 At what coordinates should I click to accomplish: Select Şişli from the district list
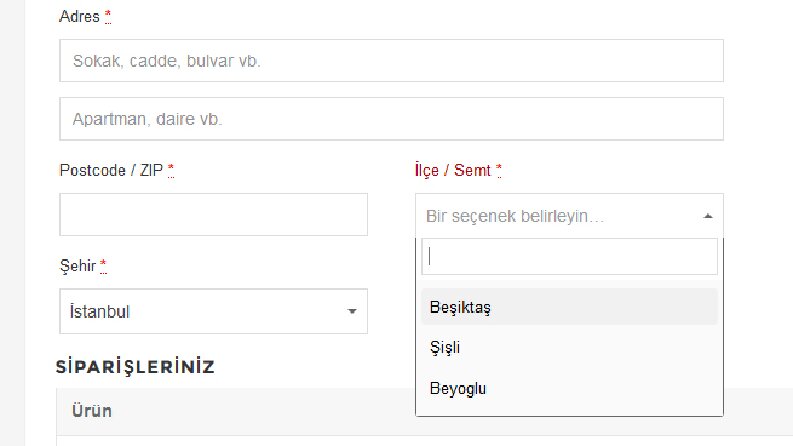(569, 348)
